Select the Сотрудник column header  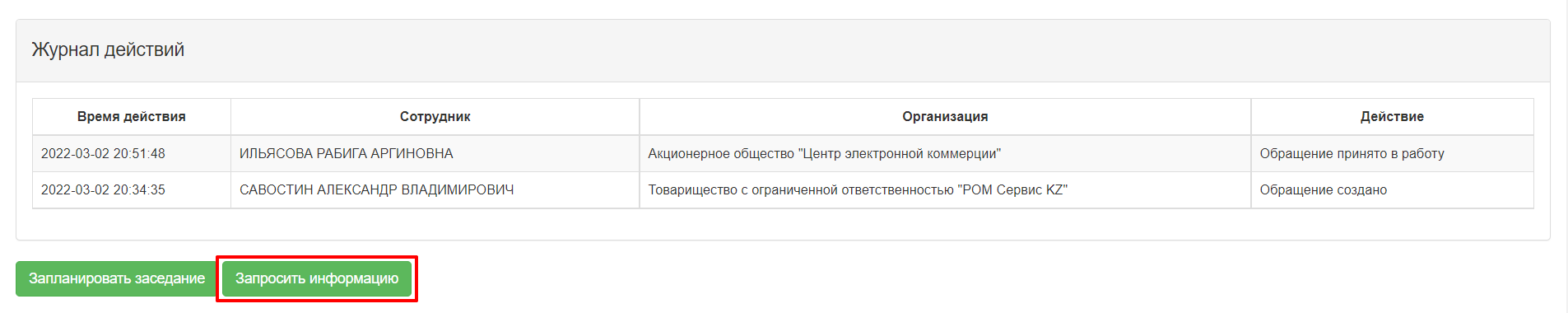pos(435,117)
